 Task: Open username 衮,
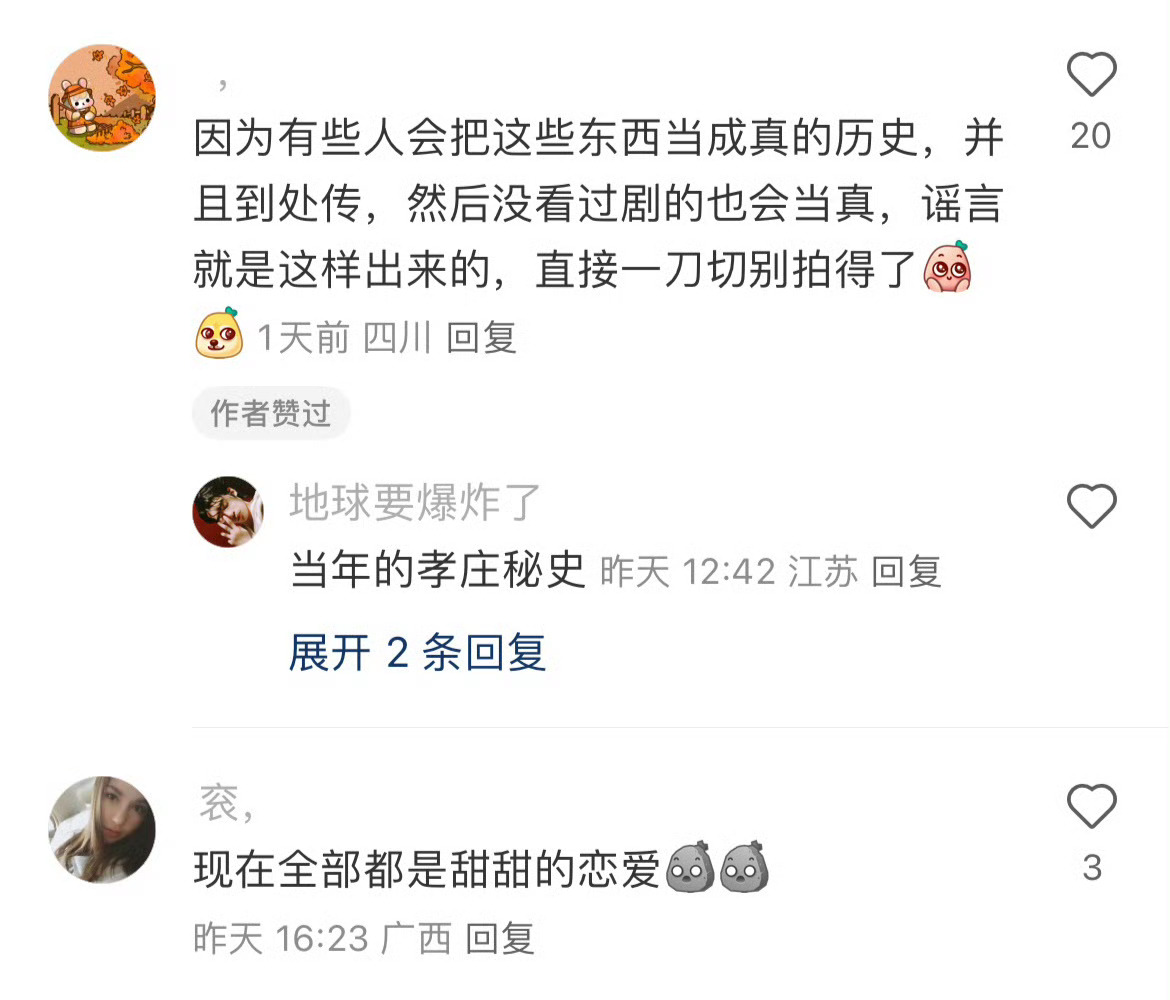tap(227, 804)
